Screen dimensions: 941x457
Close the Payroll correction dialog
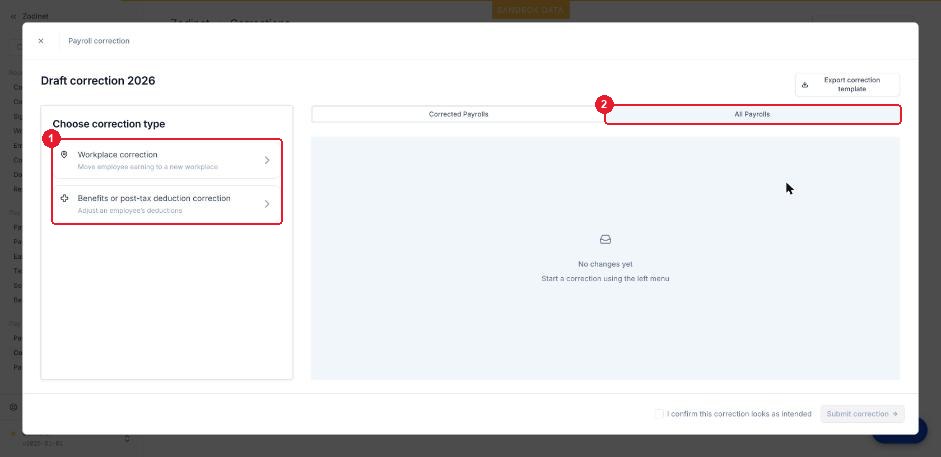(x=41, y=41)
